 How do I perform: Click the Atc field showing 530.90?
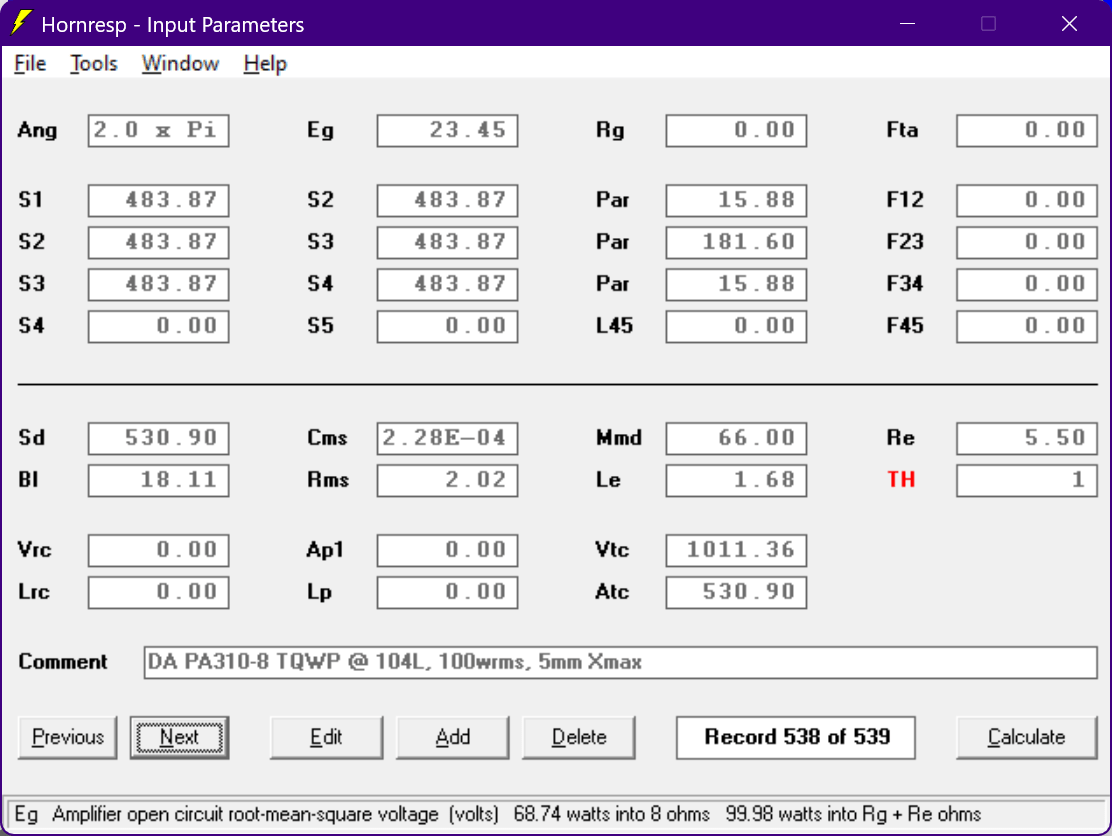736,592
